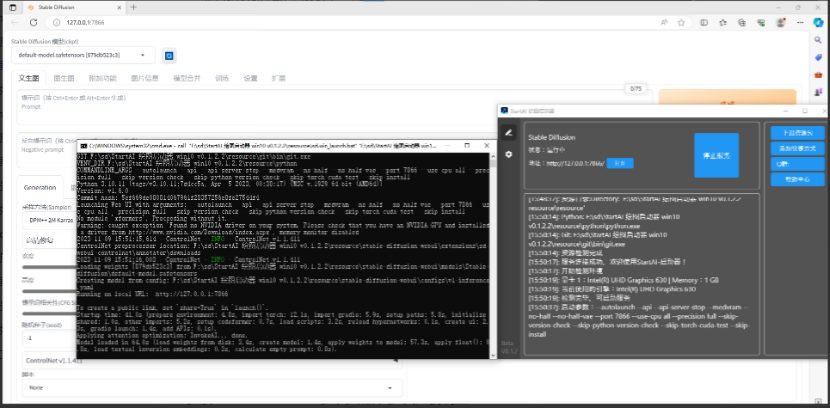This screenshot has height=408, width=830.
Task: Click the 帮助中心 button in StartAI
Action: pyautogui.click(x=797, y=180)
